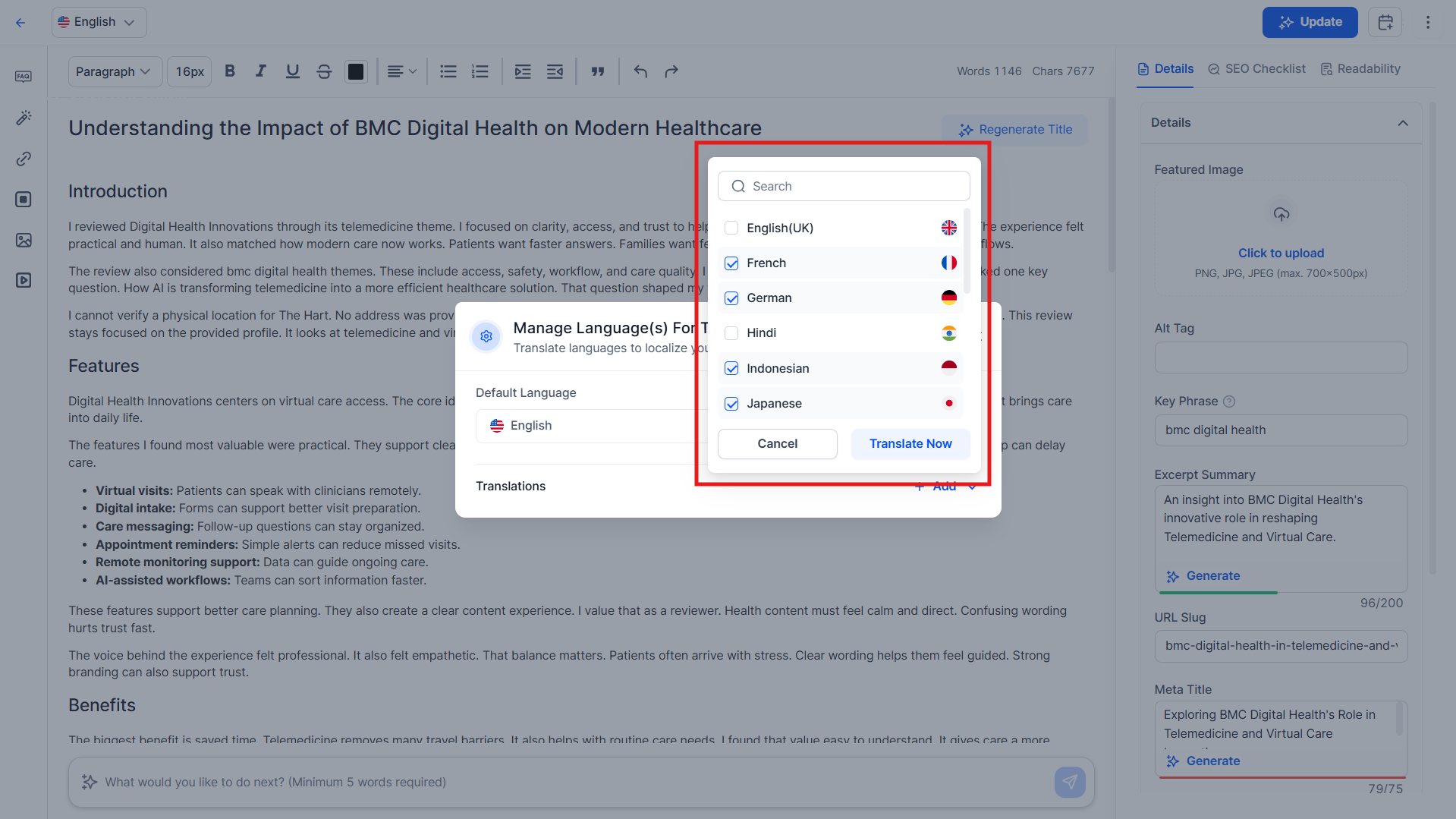This screenshot has width=1456, height=819.
Task: Click Translate Now
Action: click(x=910, y=444)
